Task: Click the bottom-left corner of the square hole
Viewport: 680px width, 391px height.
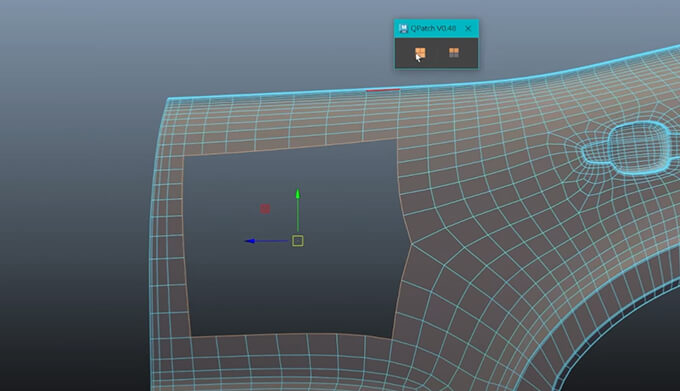Action: click(191, 336)
